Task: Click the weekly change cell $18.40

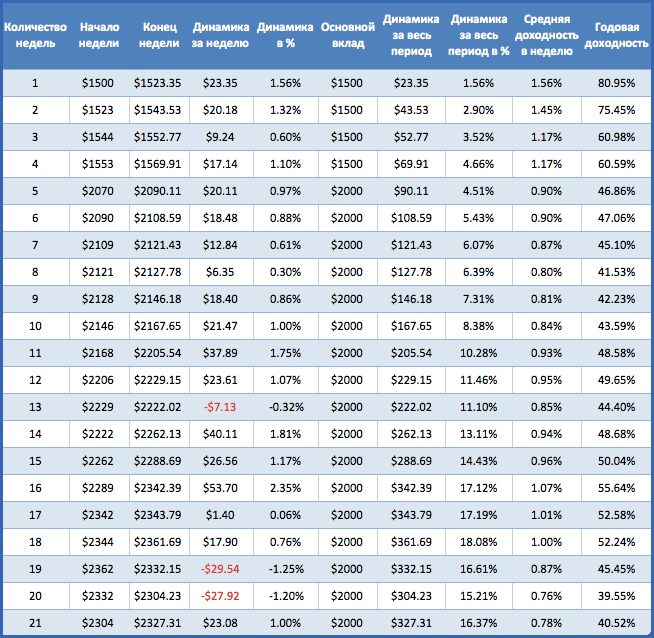Action: (x=220, y=299)
